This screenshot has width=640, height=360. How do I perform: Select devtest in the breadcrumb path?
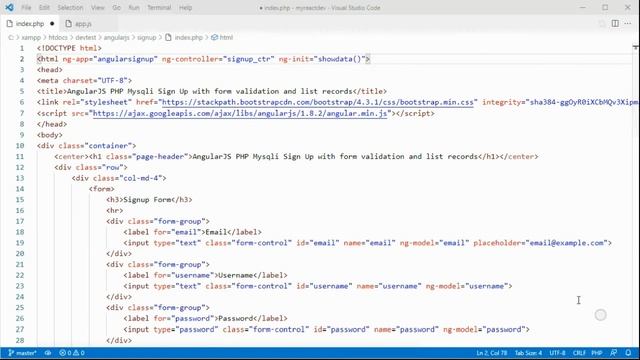86,37
